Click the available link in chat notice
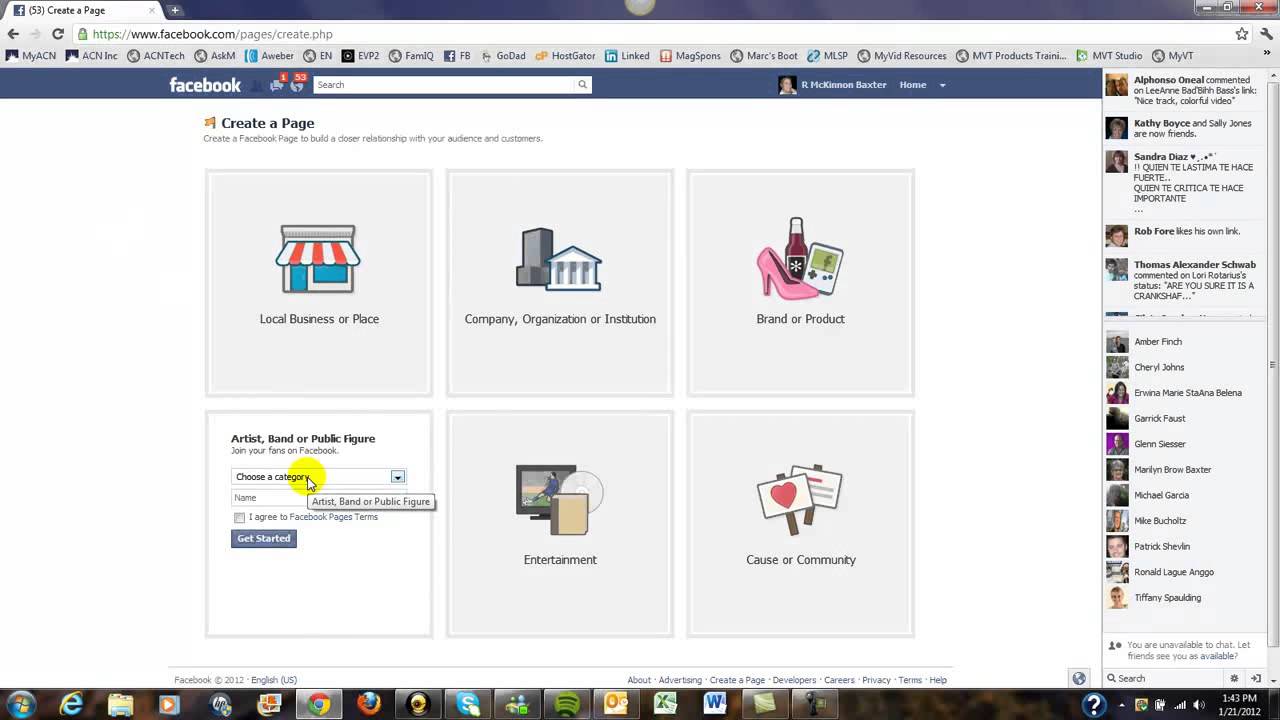The height and width of the screenshot is (720, 1280). (1217, 656)
